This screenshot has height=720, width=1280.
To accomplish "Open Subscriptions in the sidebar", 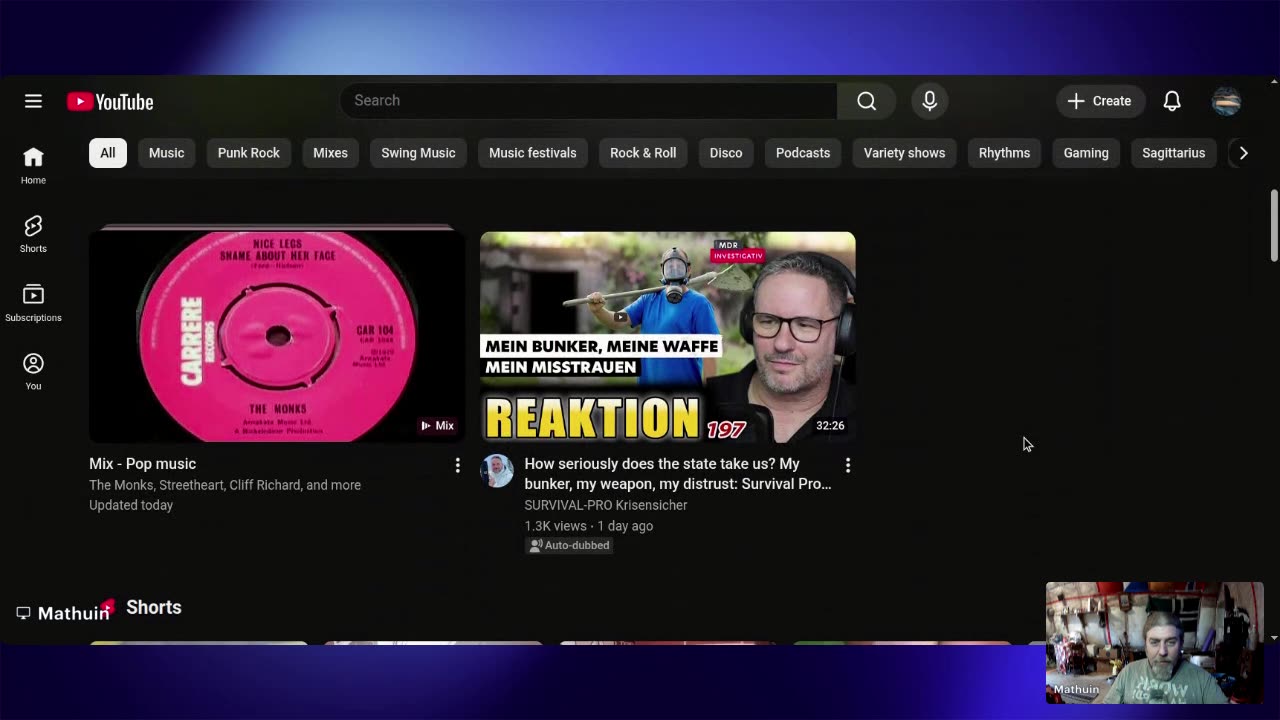I will coord(33,303).
